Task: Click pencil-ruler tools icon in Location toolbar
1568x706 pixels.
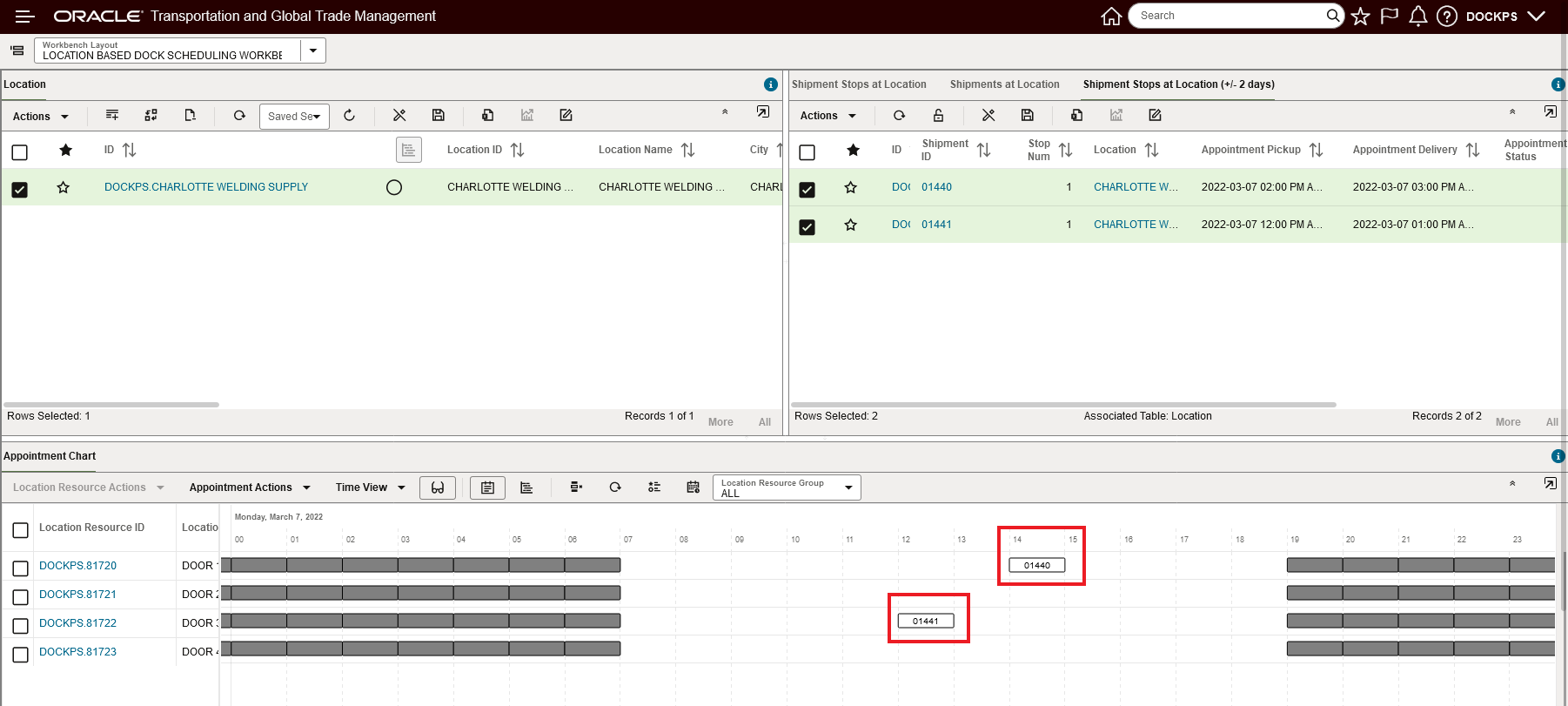Action: (399, 115)
